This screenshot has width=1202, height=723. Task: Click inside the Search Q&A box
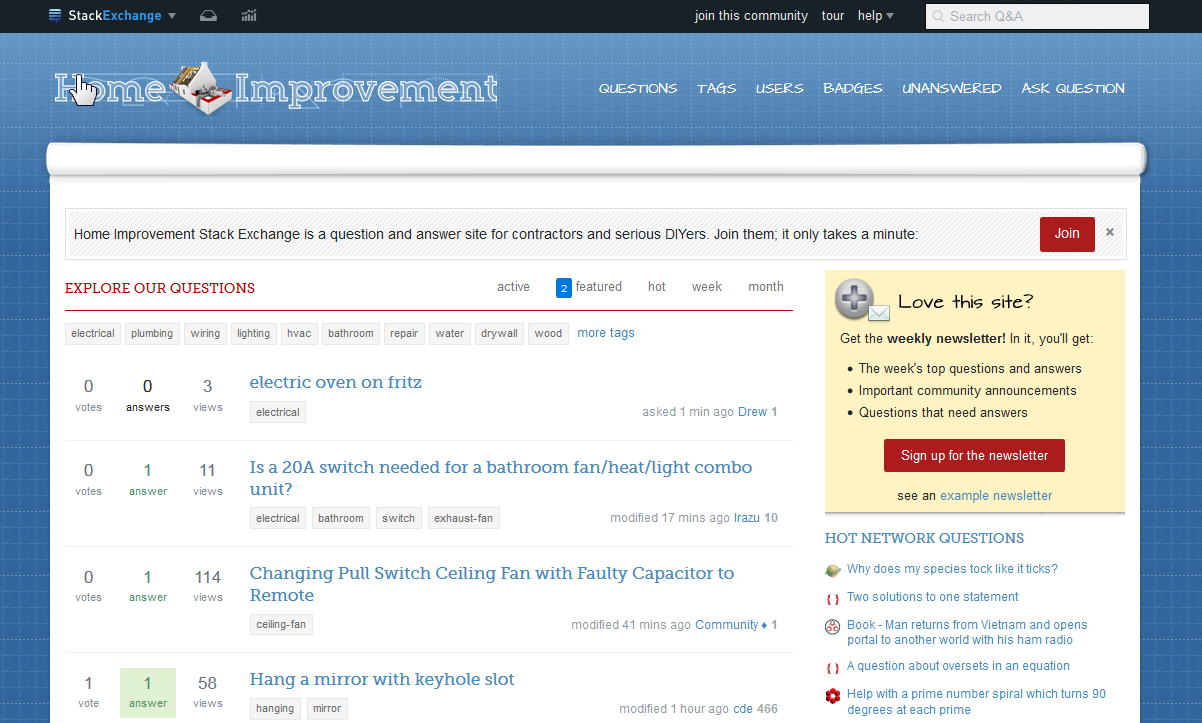pyautogui.click(x=1037, y=16)
